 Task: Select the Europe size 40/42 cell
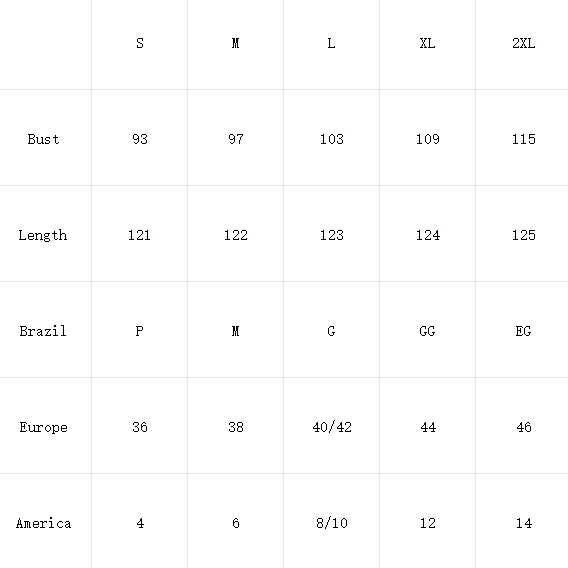click(331, 427)
